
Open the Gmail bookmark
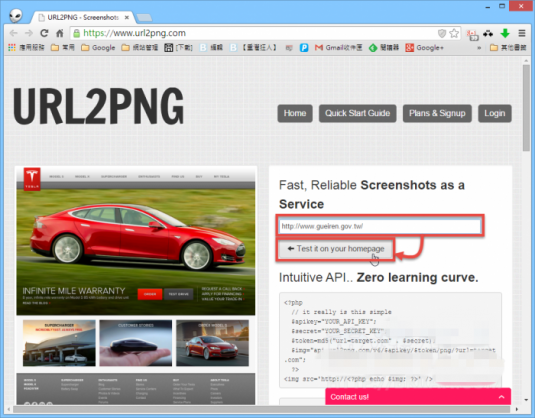(338, 47)
